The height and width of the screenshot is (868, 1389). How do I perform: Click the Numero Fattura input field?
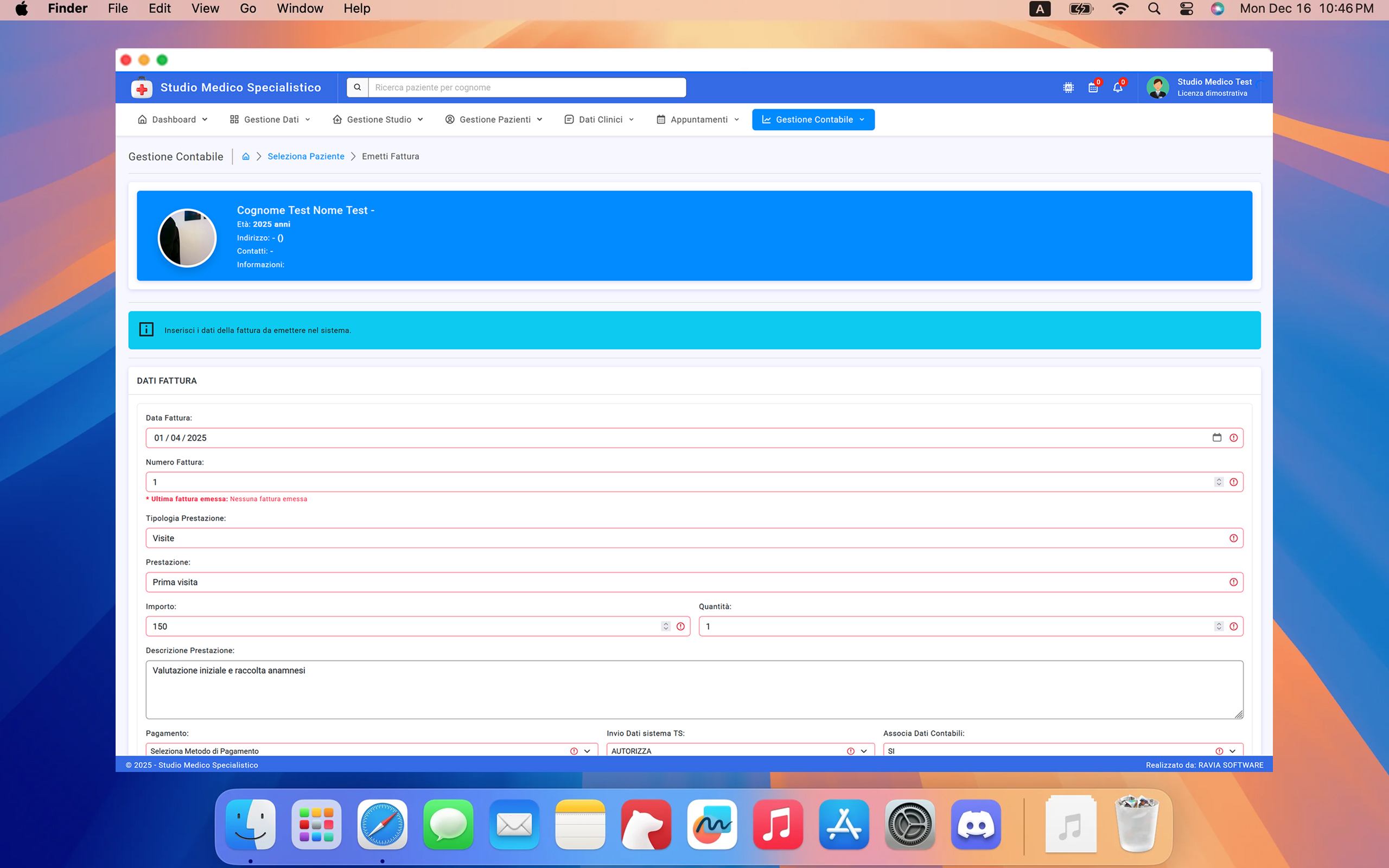694,482
